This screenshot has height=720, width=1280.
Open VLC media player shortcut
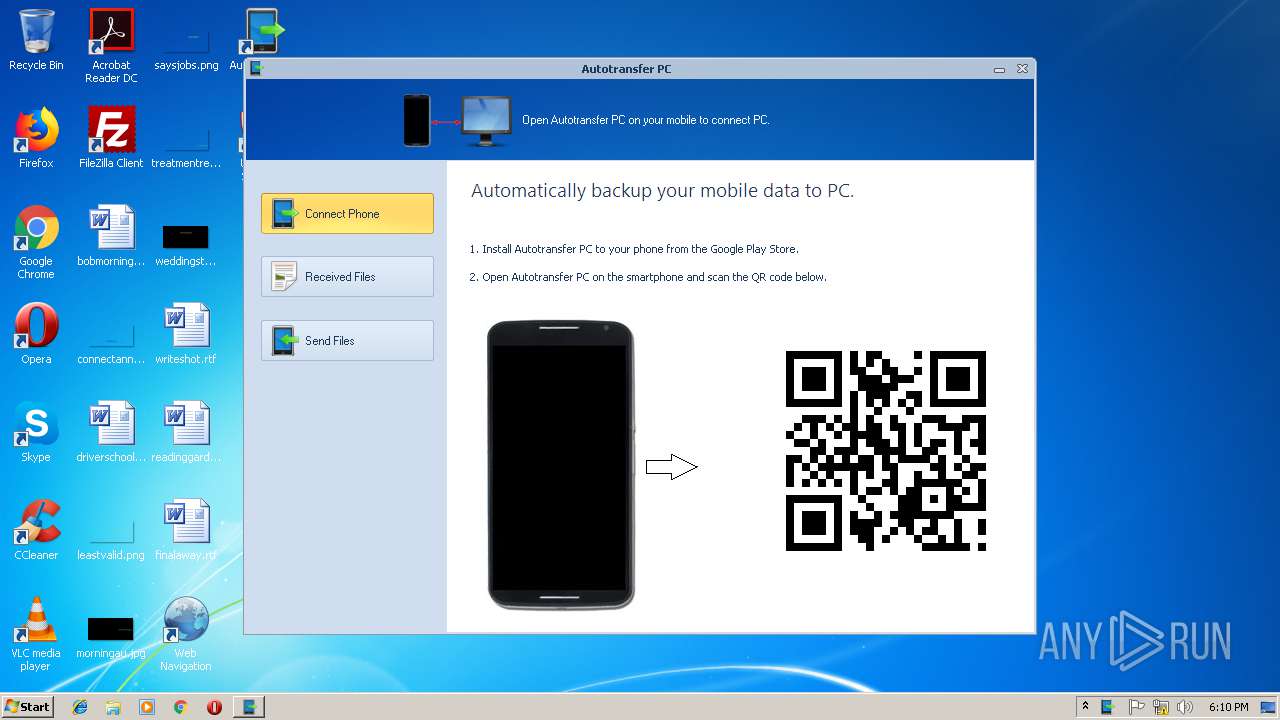click(x=36, y=634)
